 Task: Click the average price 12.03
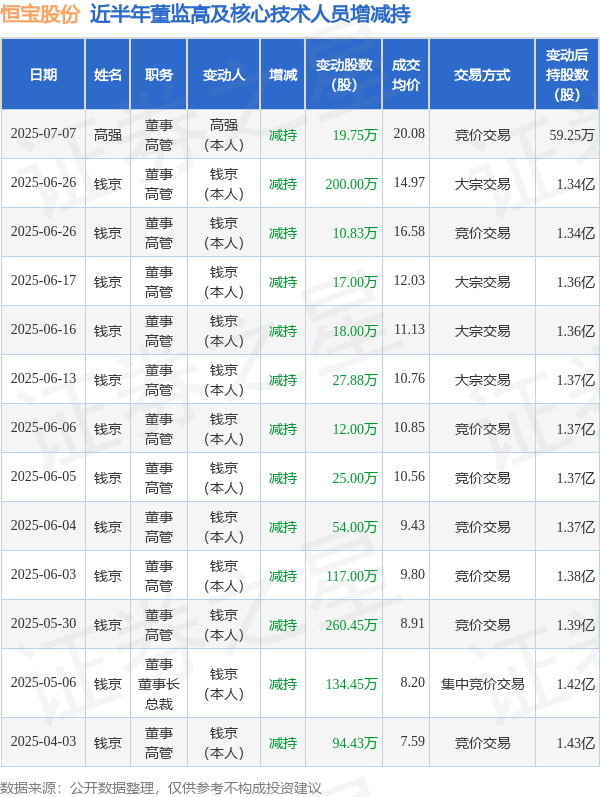coord(409,280)
